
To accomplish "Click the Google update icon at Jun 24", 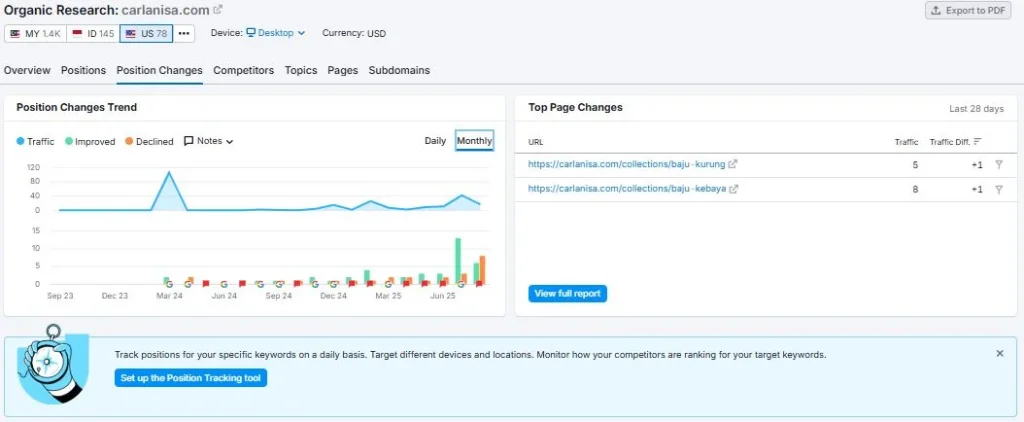I will click(x=224, y=284).
